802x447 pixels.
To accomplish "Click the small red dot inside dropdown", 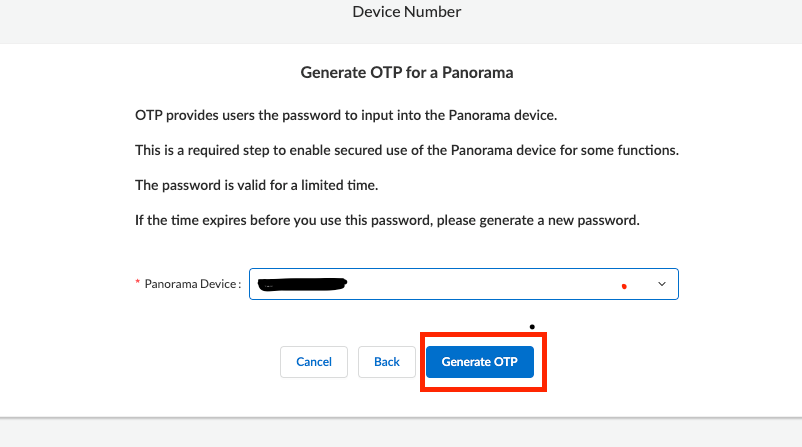I will [x=624, y=286].
